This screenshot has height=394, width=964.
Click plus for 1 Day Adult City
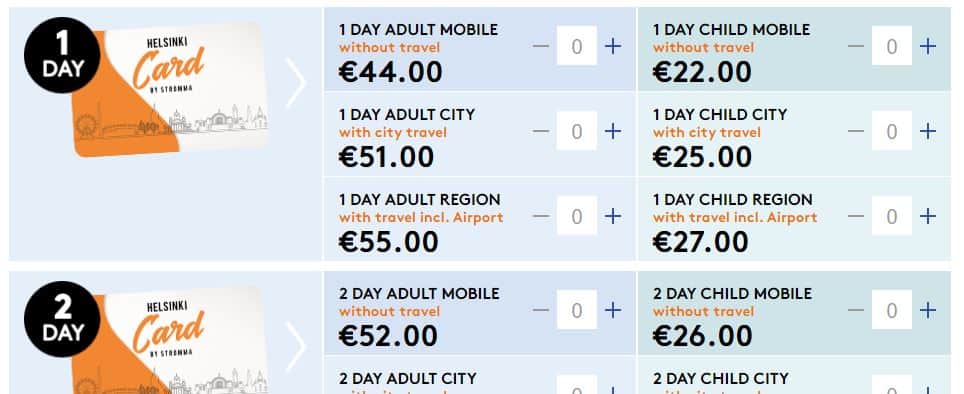click(613, 131)
